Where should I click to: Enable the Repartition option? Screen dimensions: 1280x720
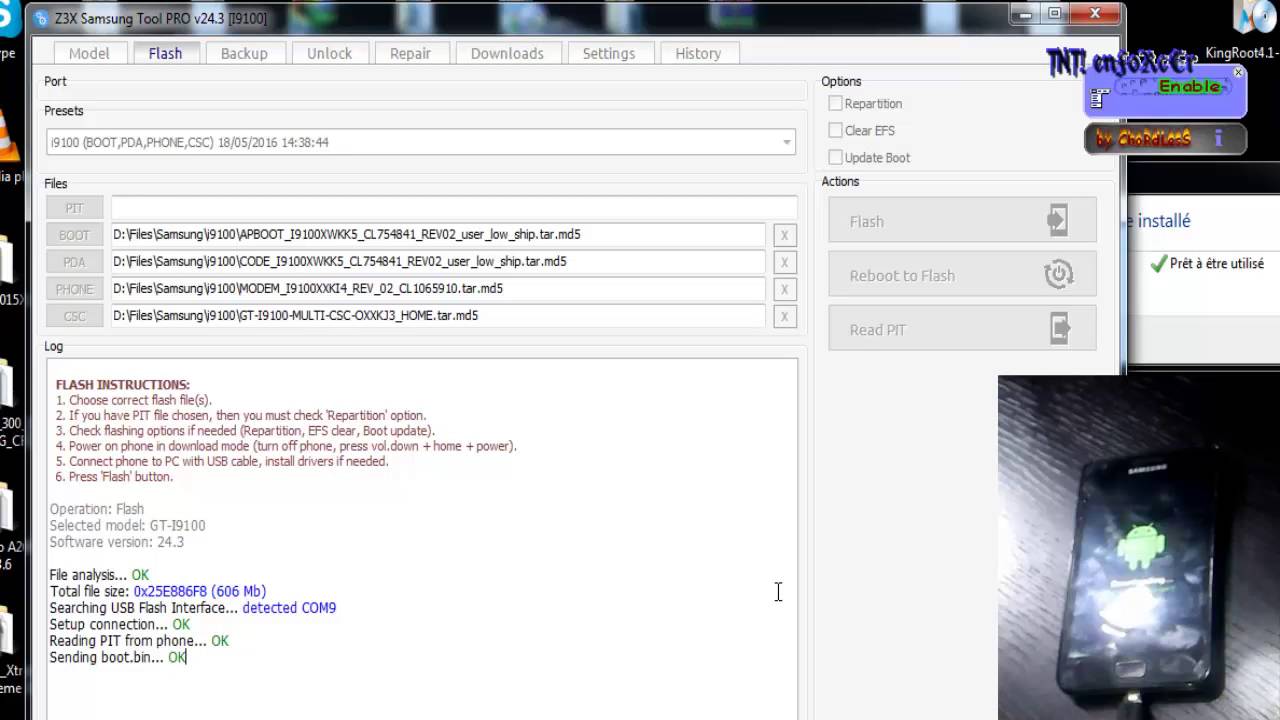click(x=835, y=103)
